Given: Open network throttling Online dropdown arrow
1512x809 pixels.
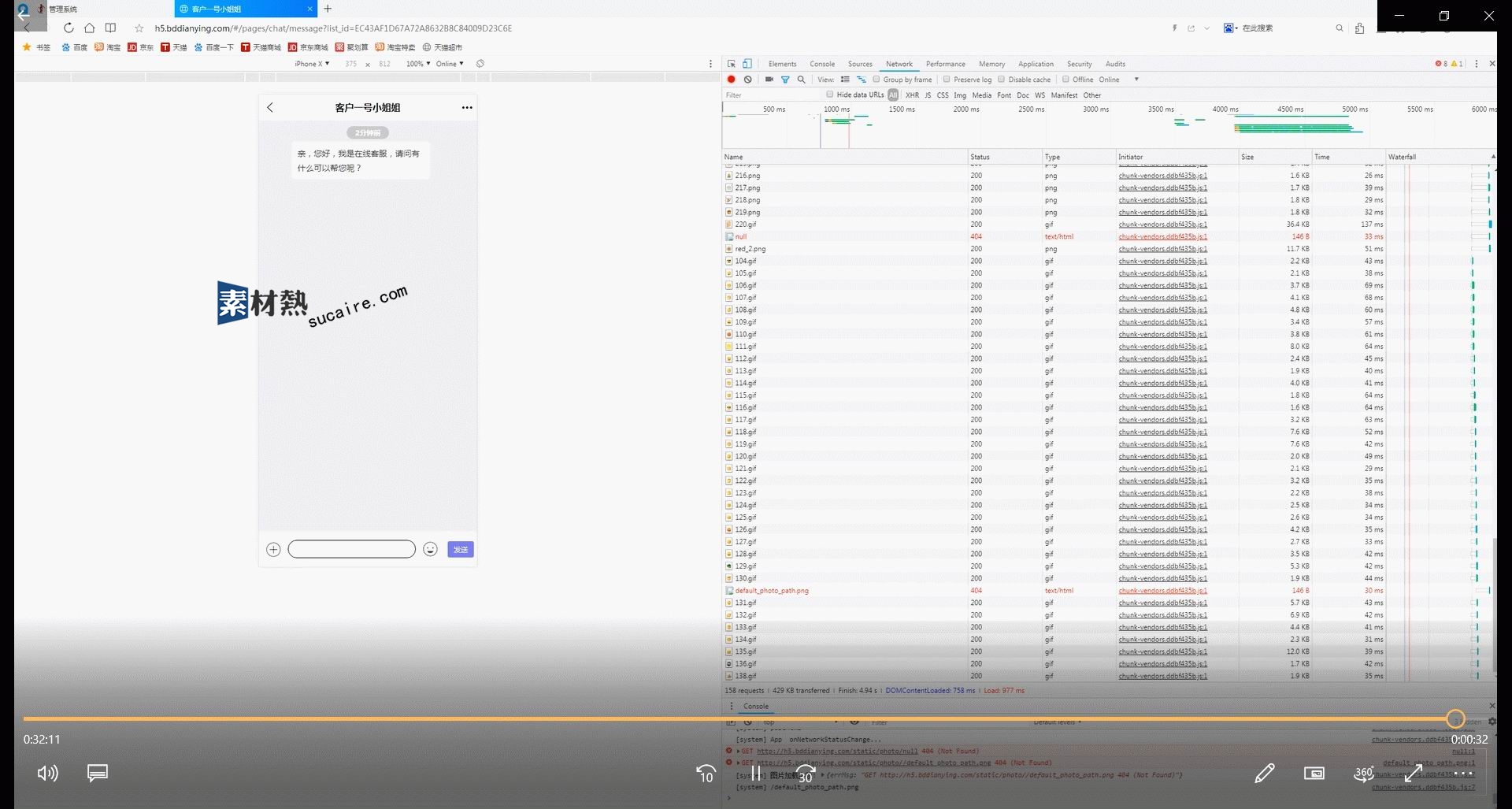Looking at the screenshot, I should click(1136, 80).
